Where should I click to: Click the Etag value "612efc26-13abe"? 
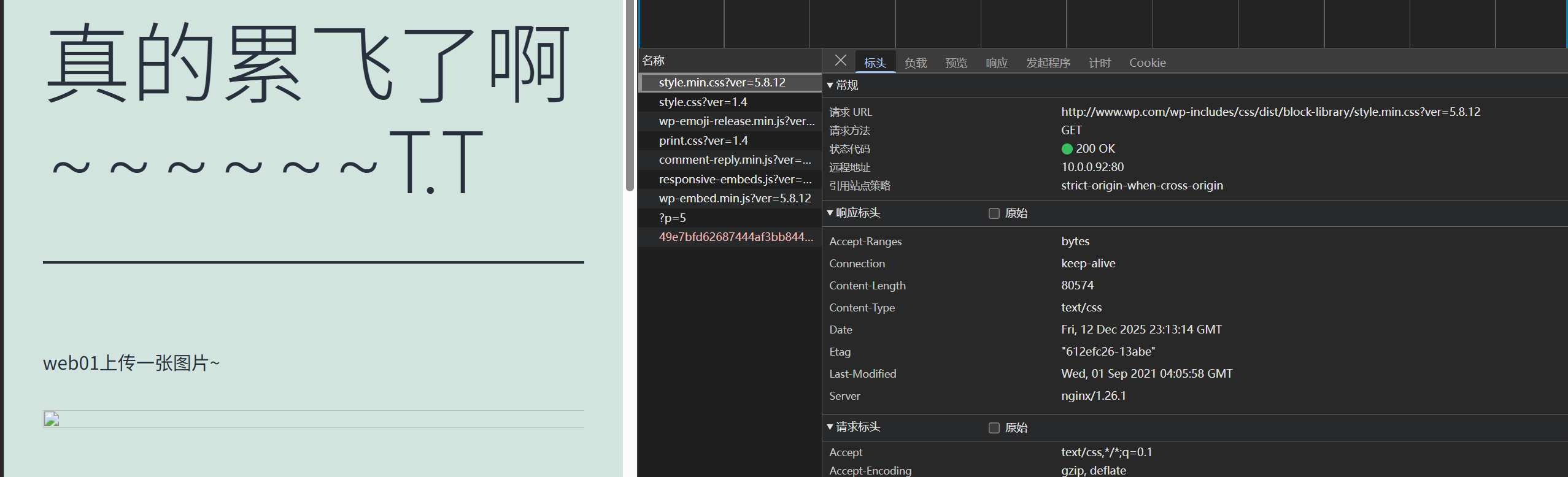pyautogui.click(x=1108, y=351)
